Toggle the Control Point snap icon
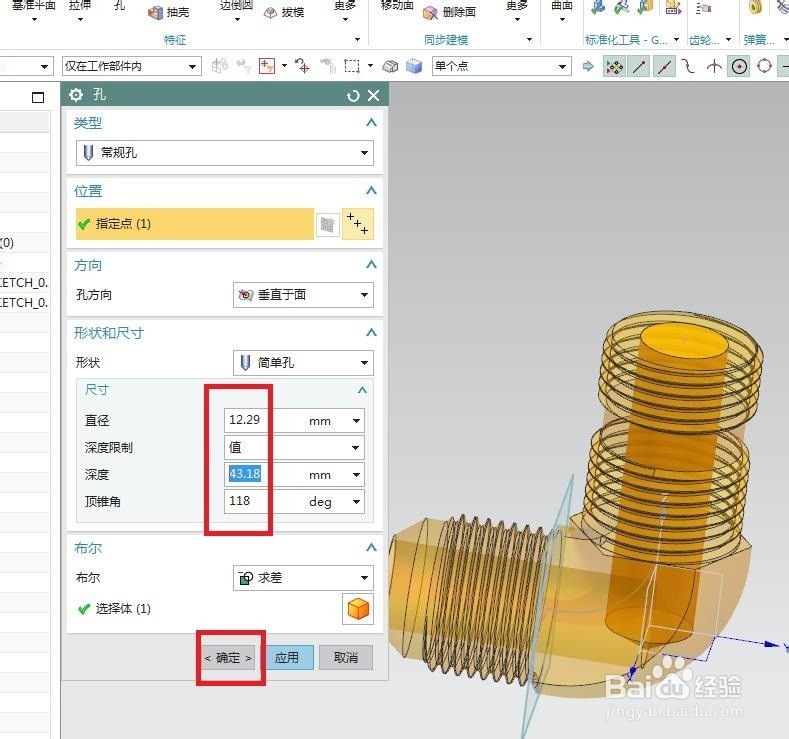Image resolution: width=789 pixels, height=739 pixels. pos(688,66)
